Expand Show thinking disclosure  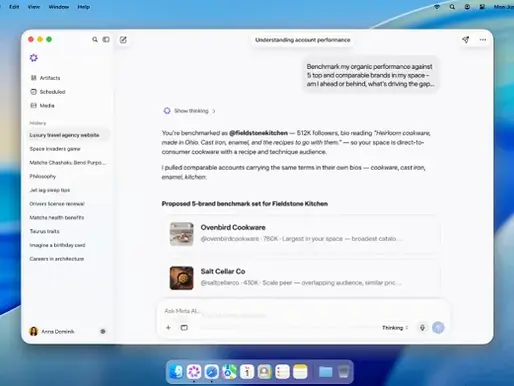[190, 111]
